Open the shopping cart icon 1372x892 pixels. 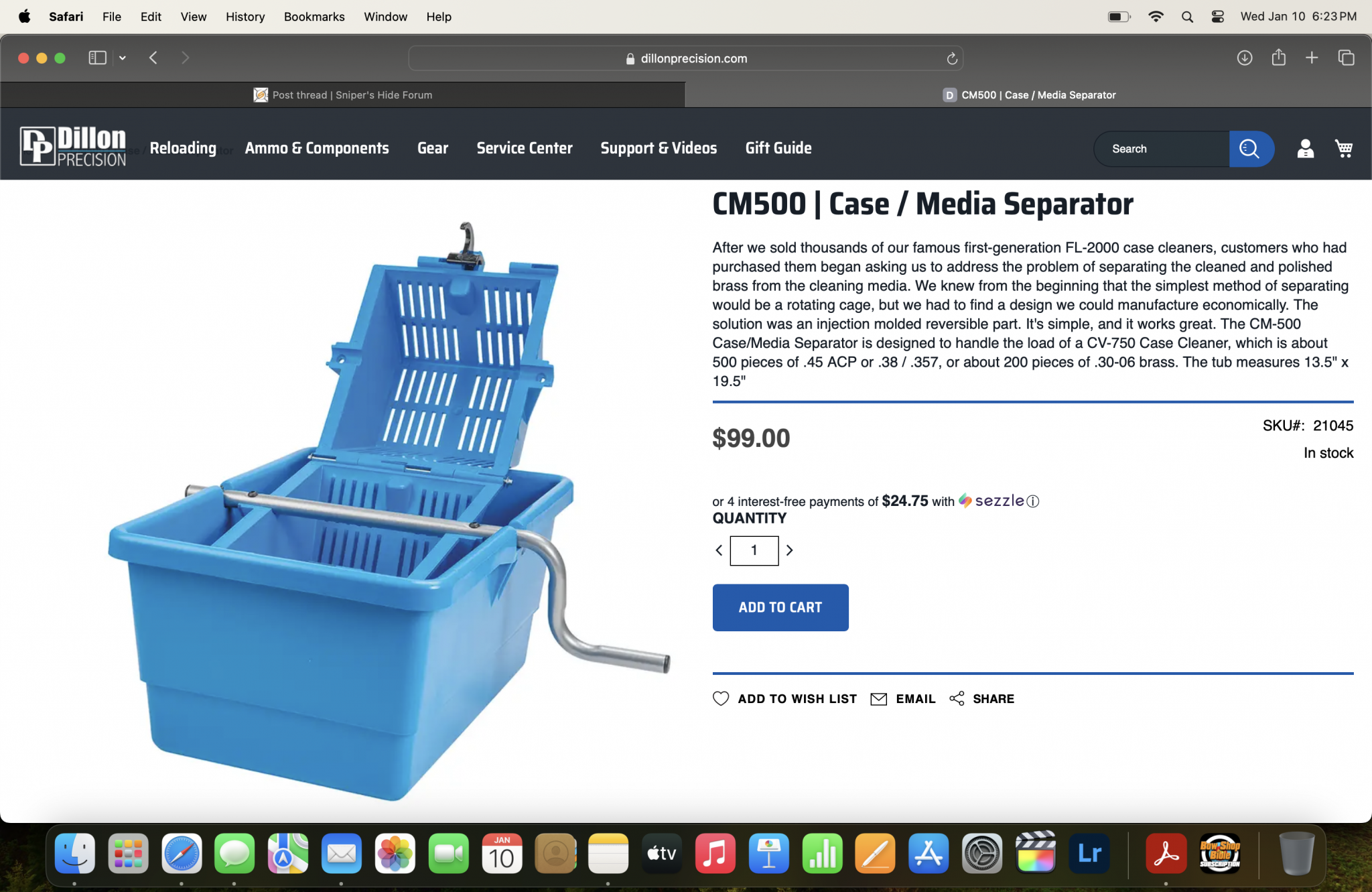(1344, 148)
